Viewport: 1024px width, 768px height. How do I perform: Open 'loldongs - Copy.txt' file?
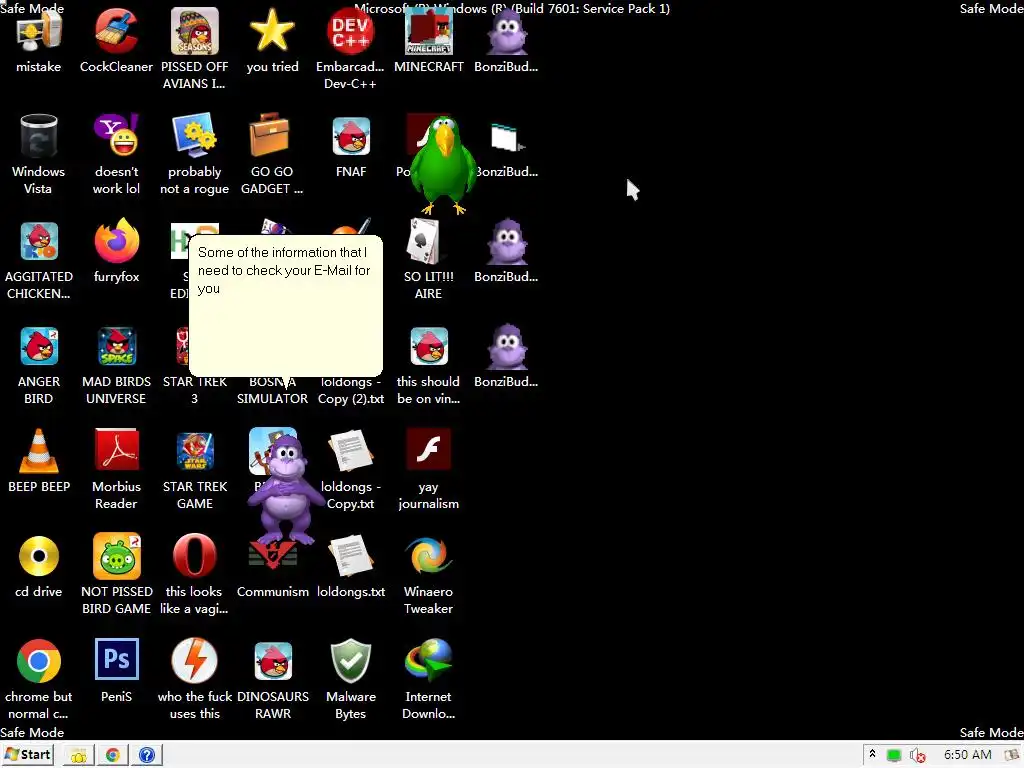pos(351,451)
